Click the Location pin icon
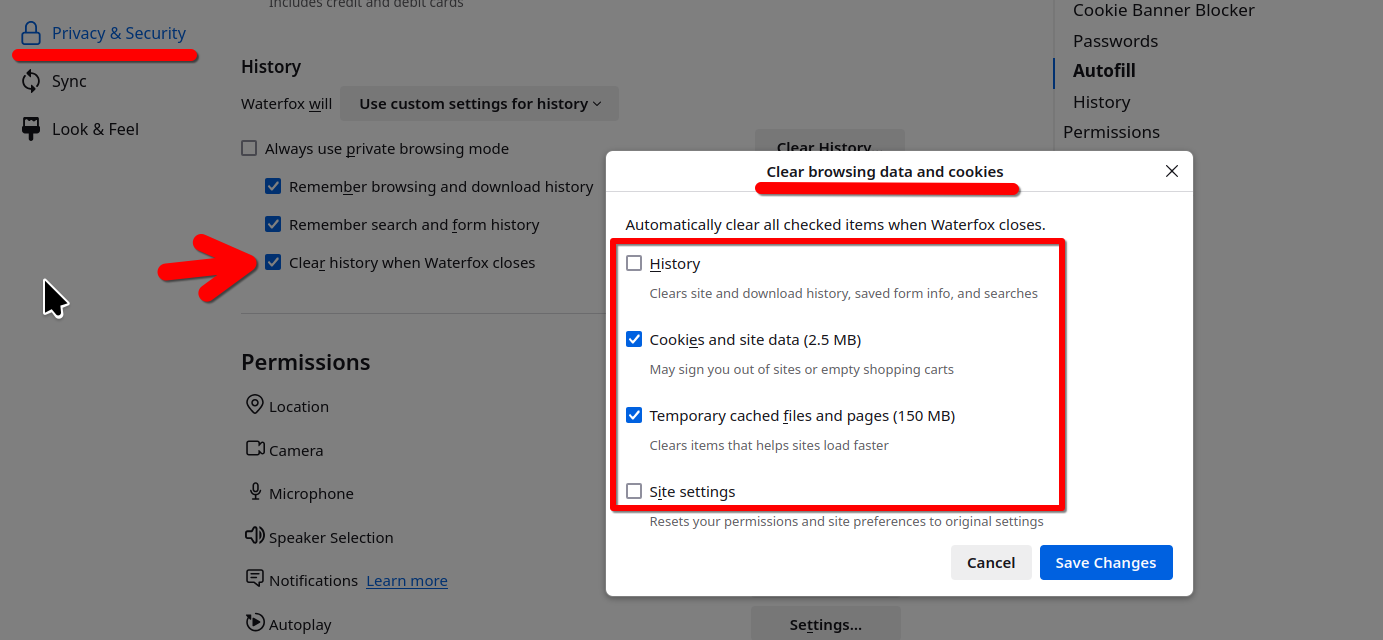Viewport: 1383px width, 640px height. (x=255, y=405)
